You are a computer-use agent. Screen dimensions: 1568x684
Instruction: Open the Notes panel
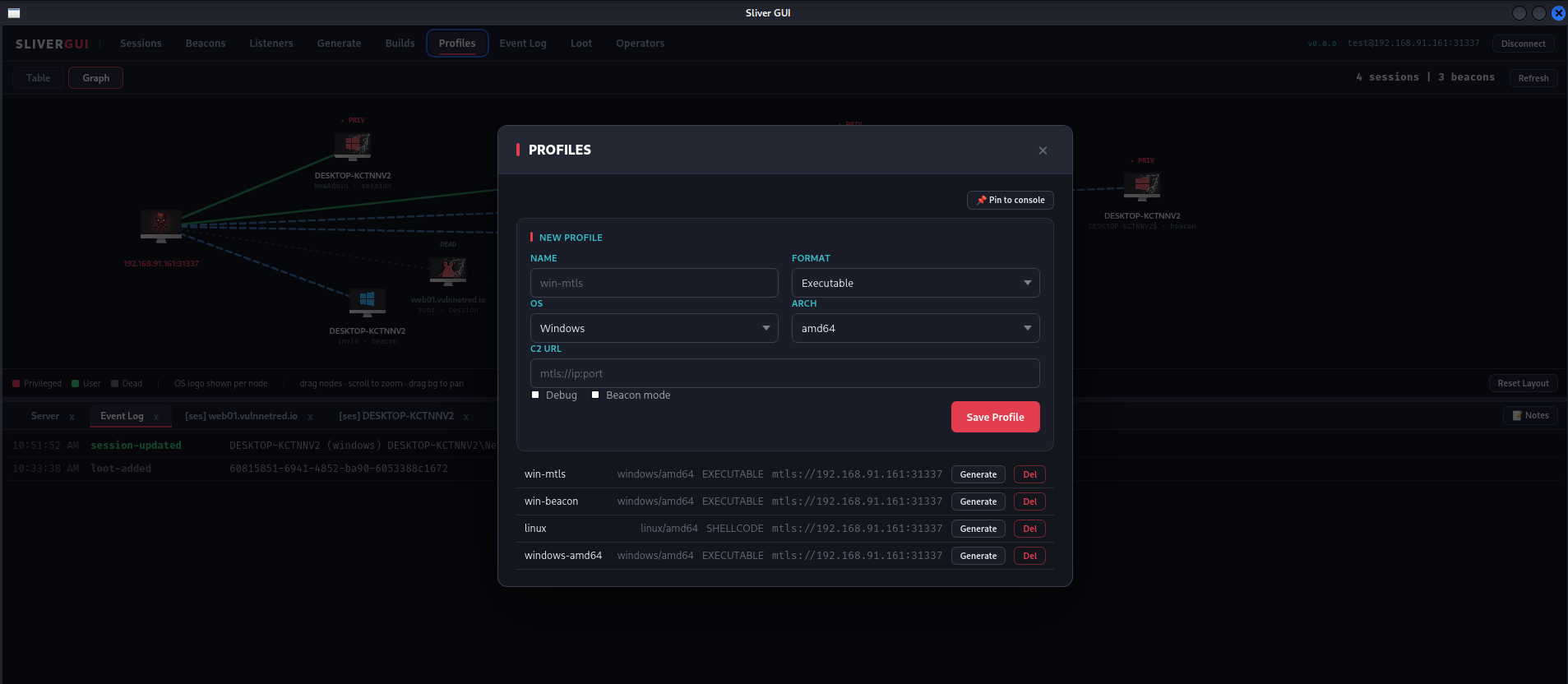click(1531, 416)
